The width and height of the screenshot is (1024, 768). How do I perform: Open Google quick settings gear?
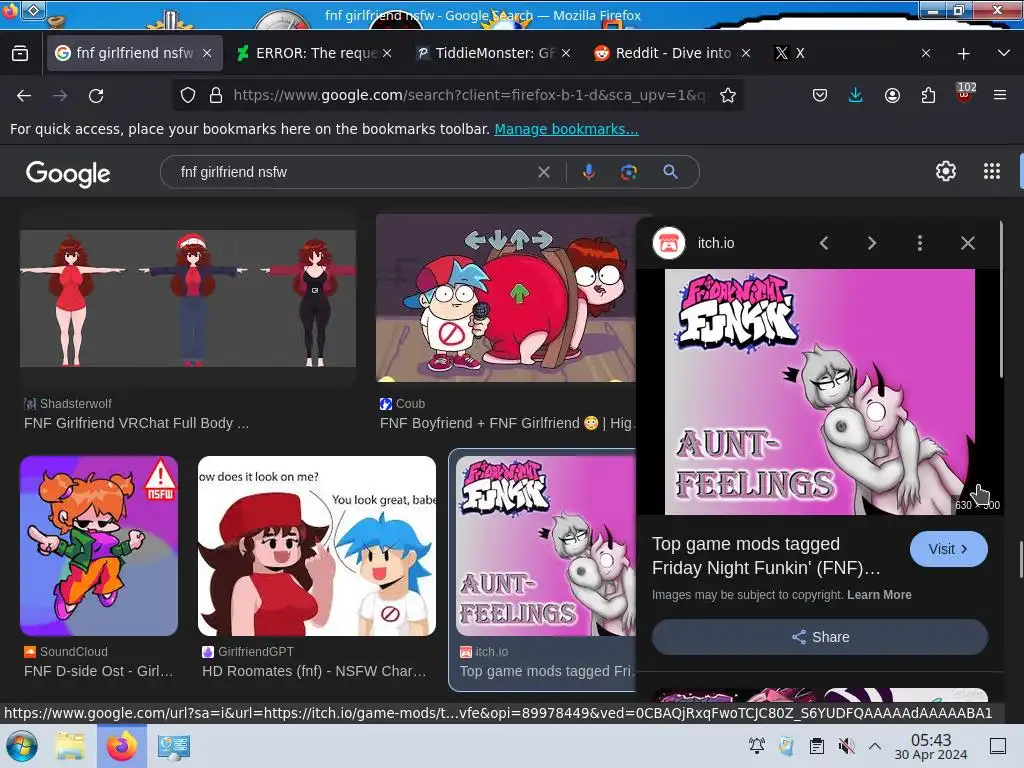946,171
